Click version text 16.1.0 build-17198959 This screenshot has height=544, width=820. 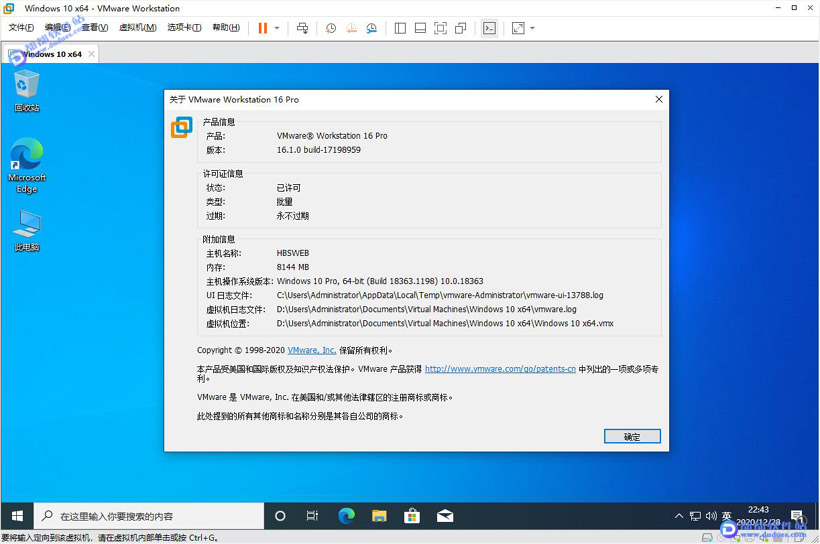click(318, 150)
